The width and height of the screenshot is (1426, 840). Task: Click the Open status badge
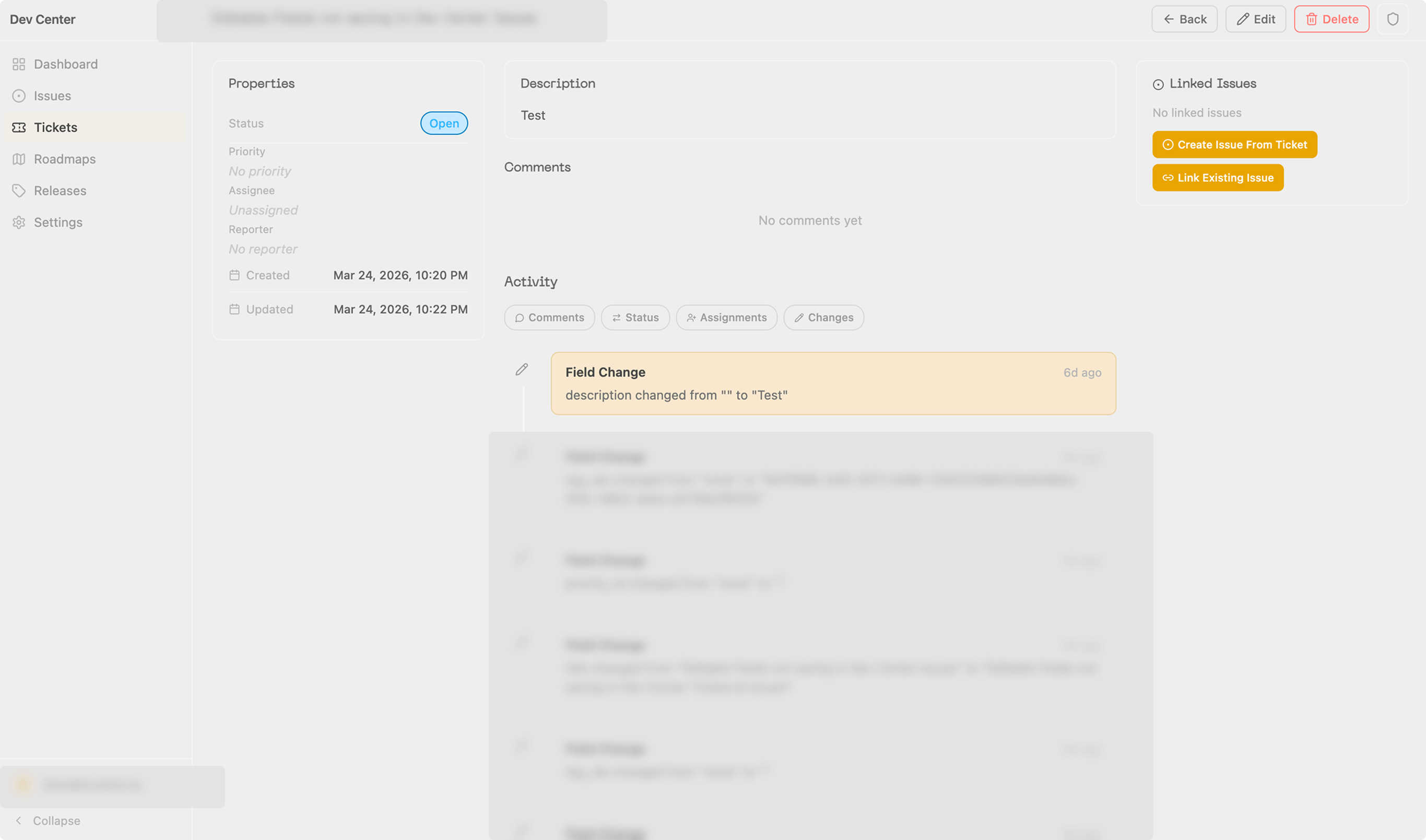444,123
